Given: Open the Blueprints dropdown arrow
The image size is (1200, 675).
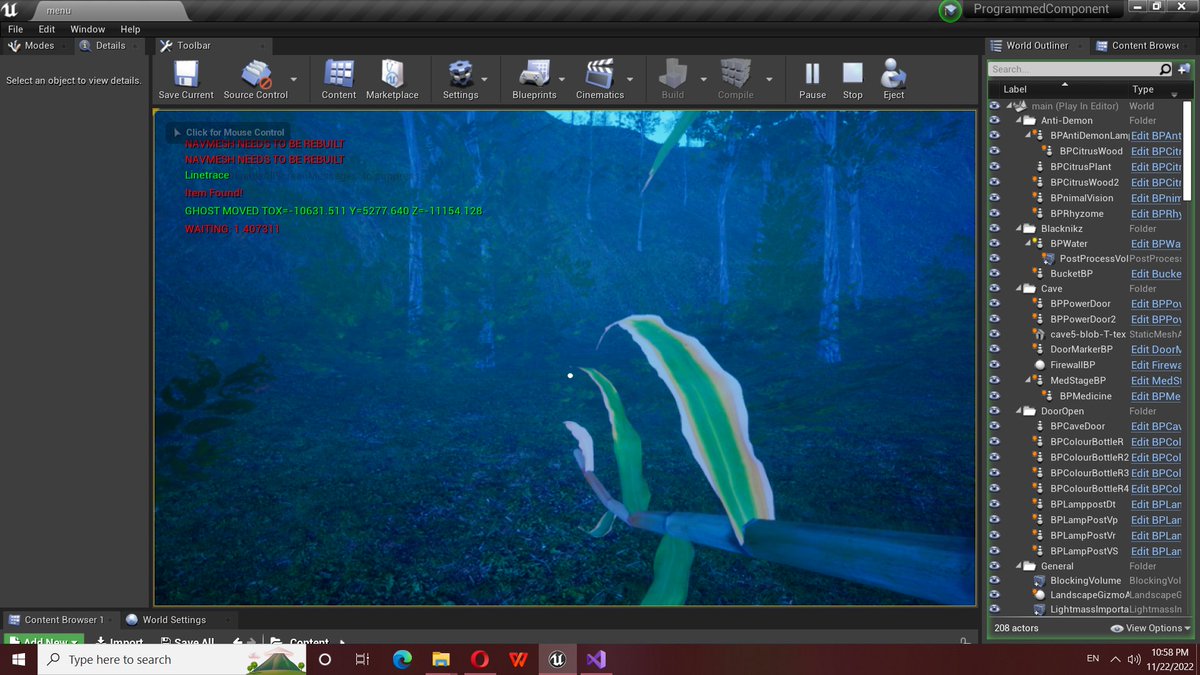Looking at the screenshot, I should (x=562, y=79).
